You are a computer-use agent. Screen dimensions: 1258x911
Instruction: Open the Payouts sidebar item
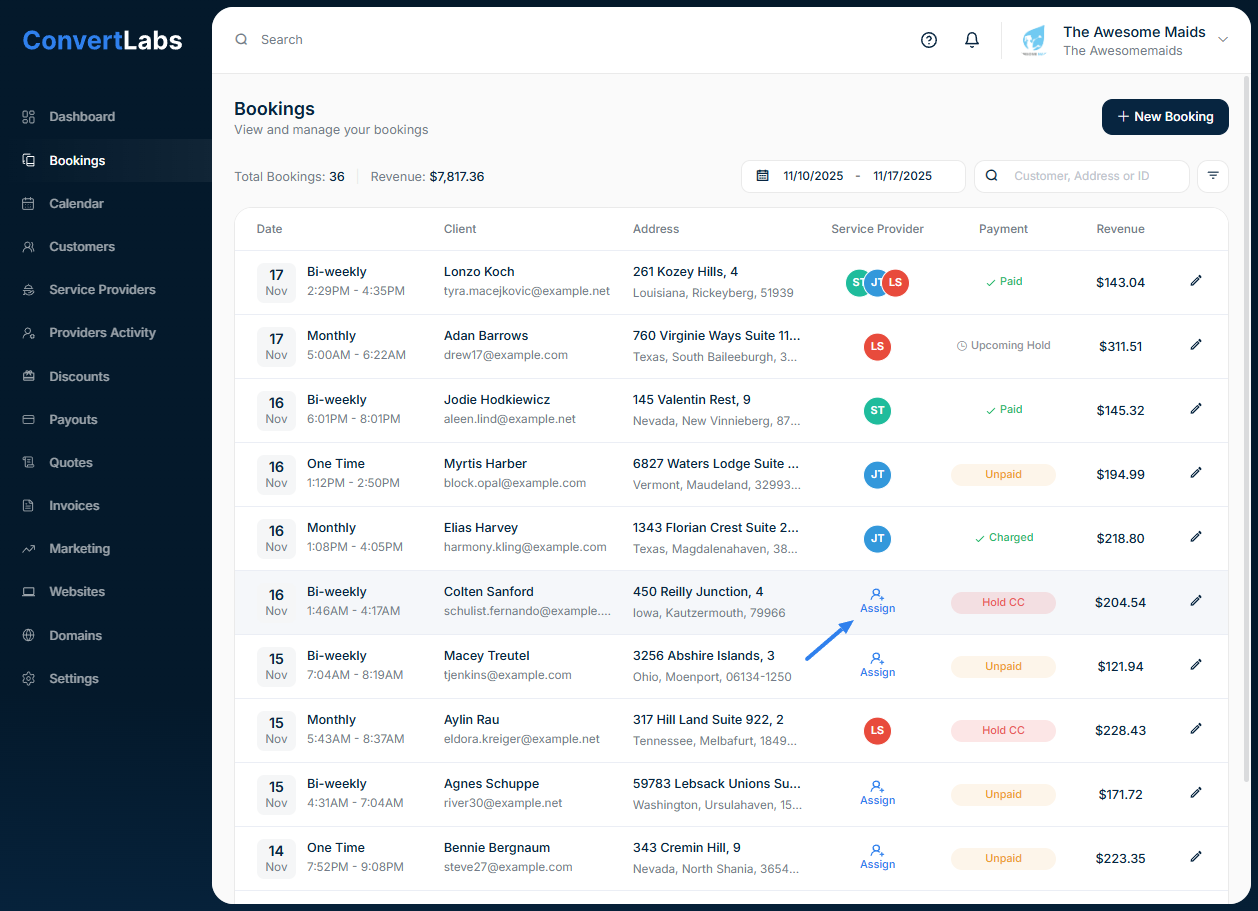tap(73, 420)
